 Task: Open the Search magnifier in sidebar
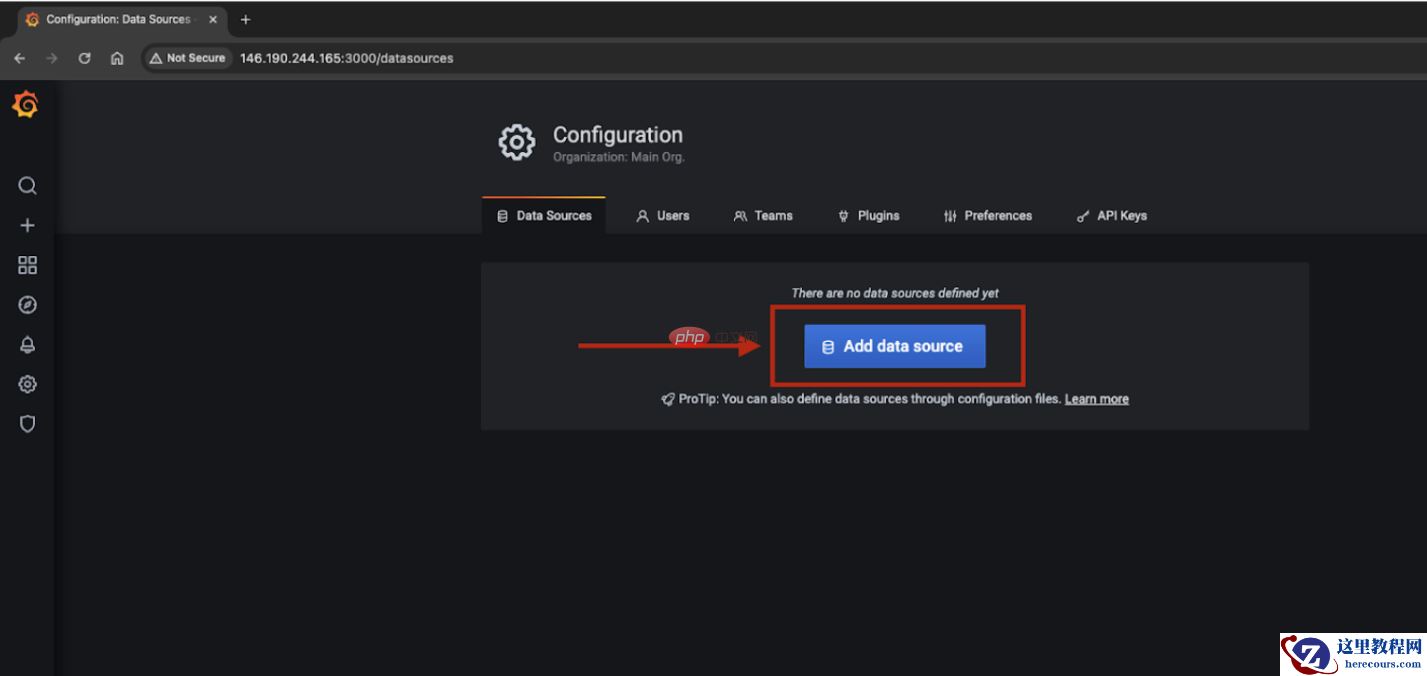coord(28,186)
